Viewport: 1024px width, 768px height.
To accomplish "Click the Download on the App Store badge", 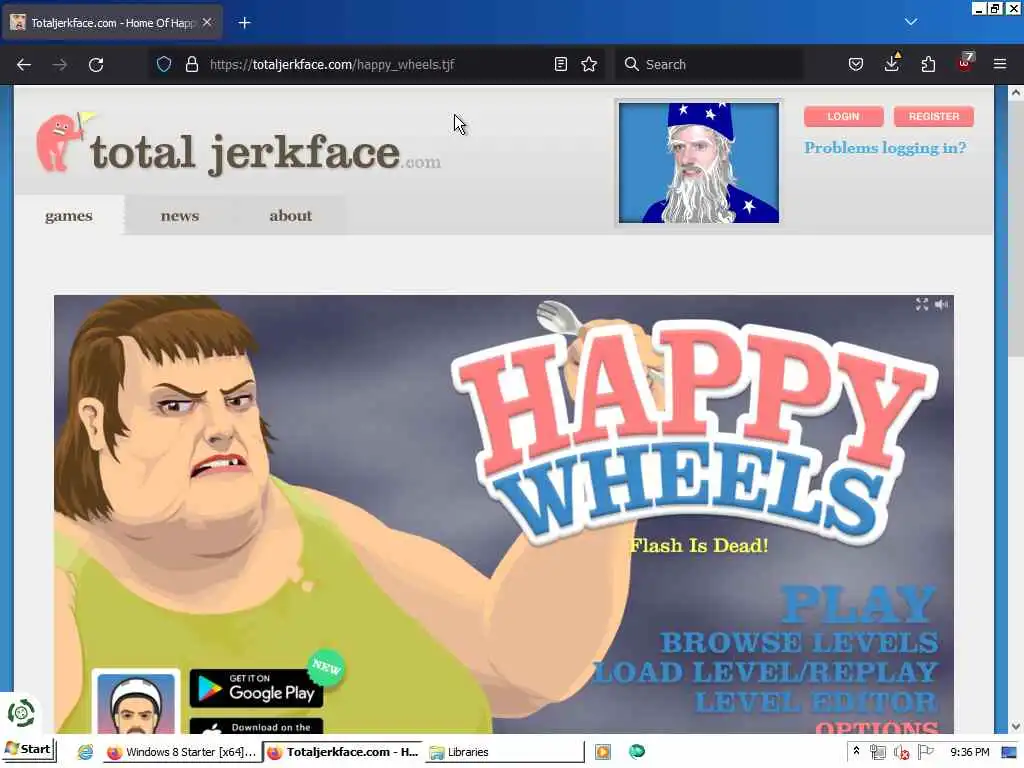I will click(256, 726).
